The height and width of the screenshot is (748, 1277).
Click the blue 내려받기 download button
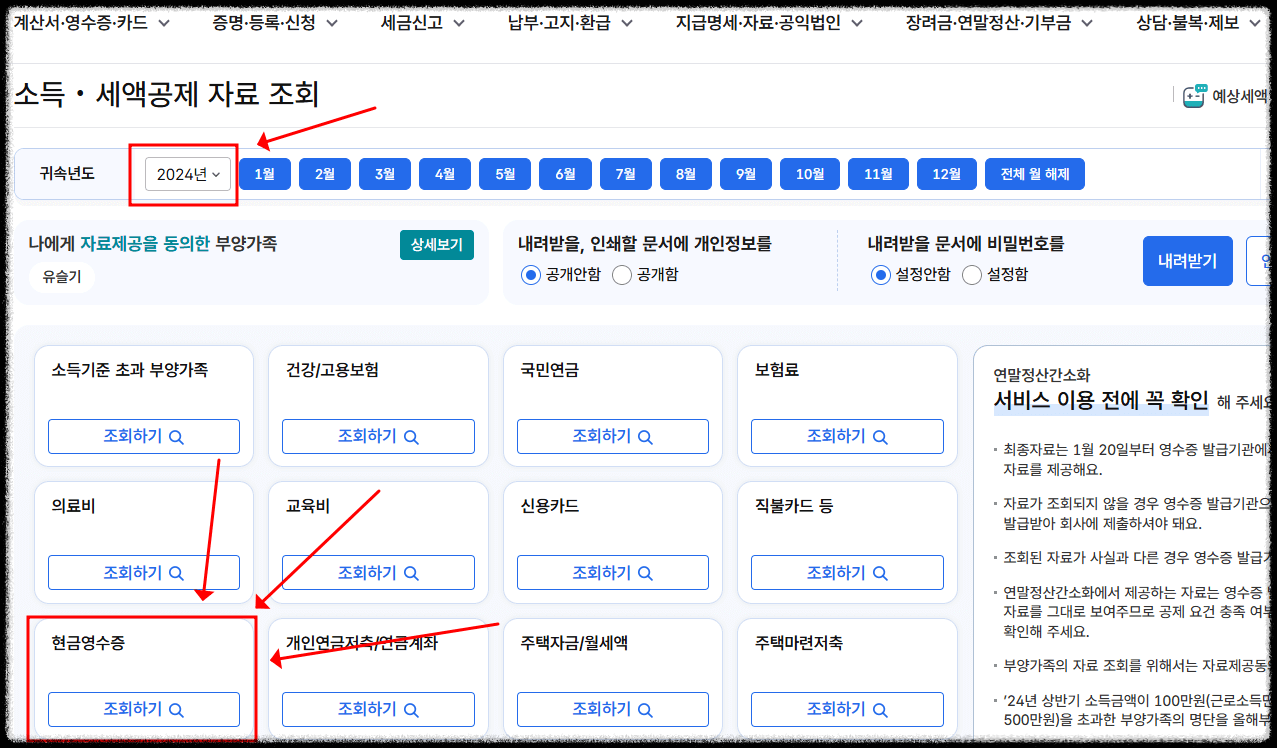(1187, 260)
